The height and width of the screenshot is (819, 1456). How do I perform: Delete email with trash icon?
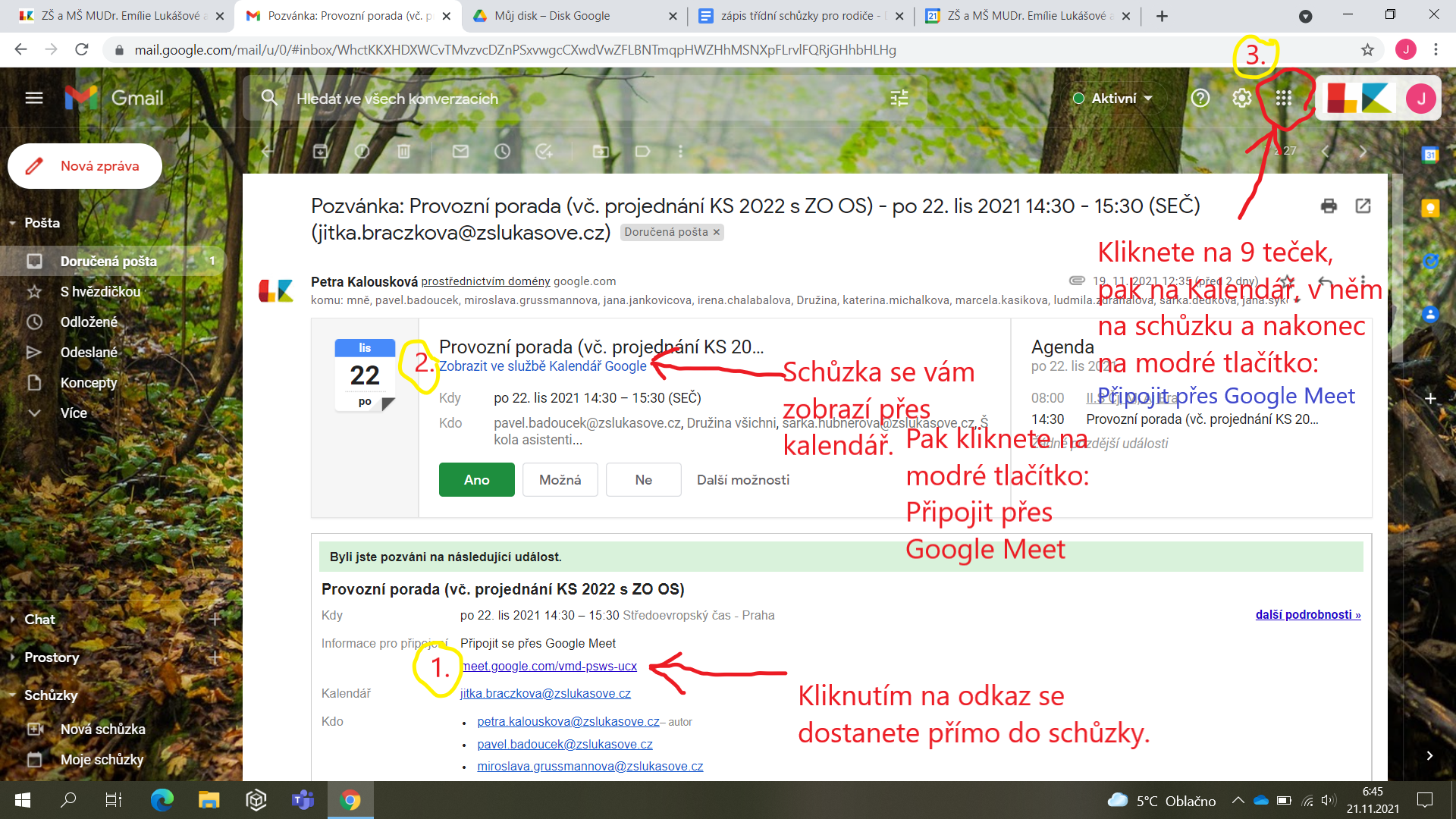403,152
